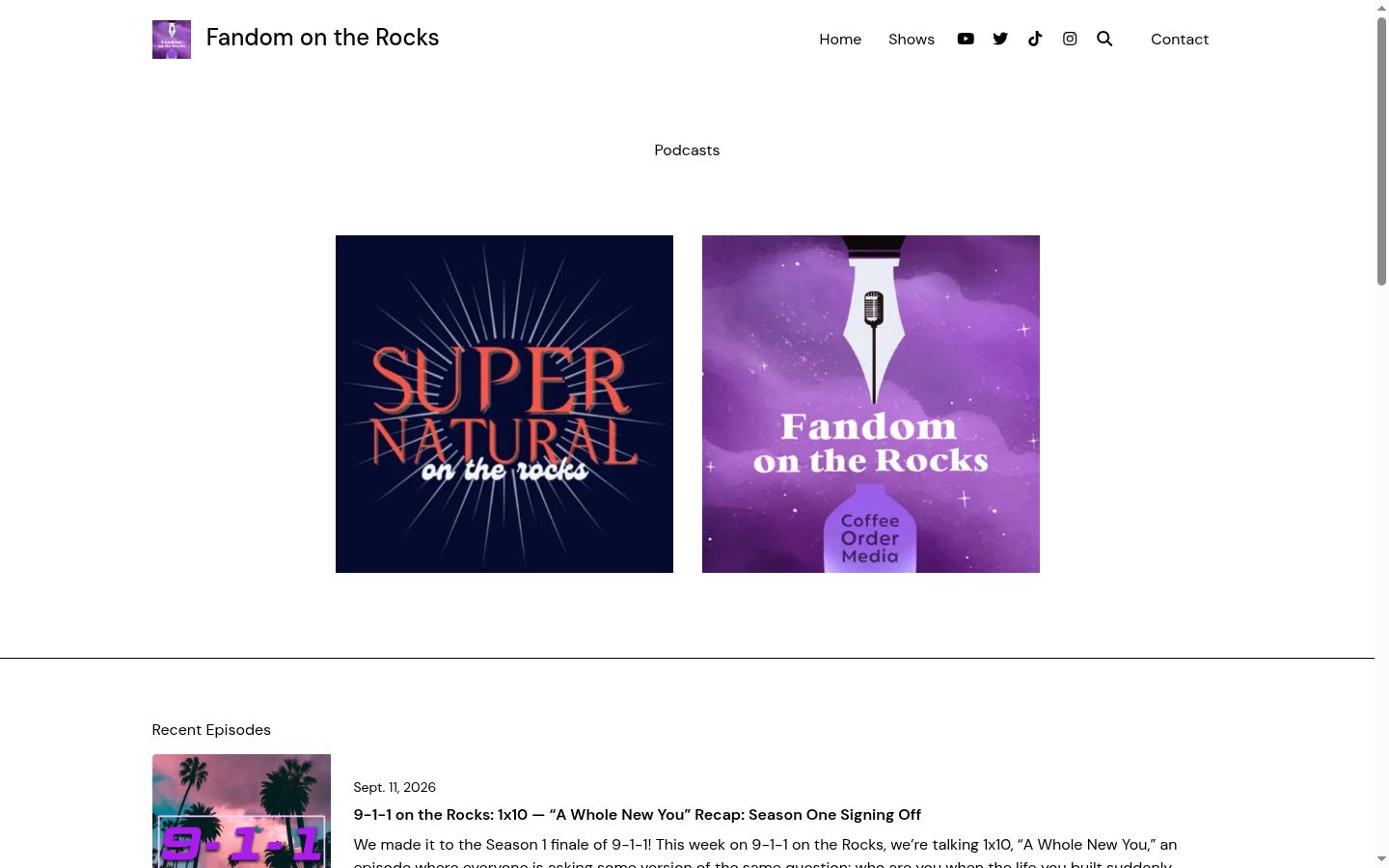Click the search magnifier icon
Viewport: 1389px width, 868px height.
[x=1104, y=39]
